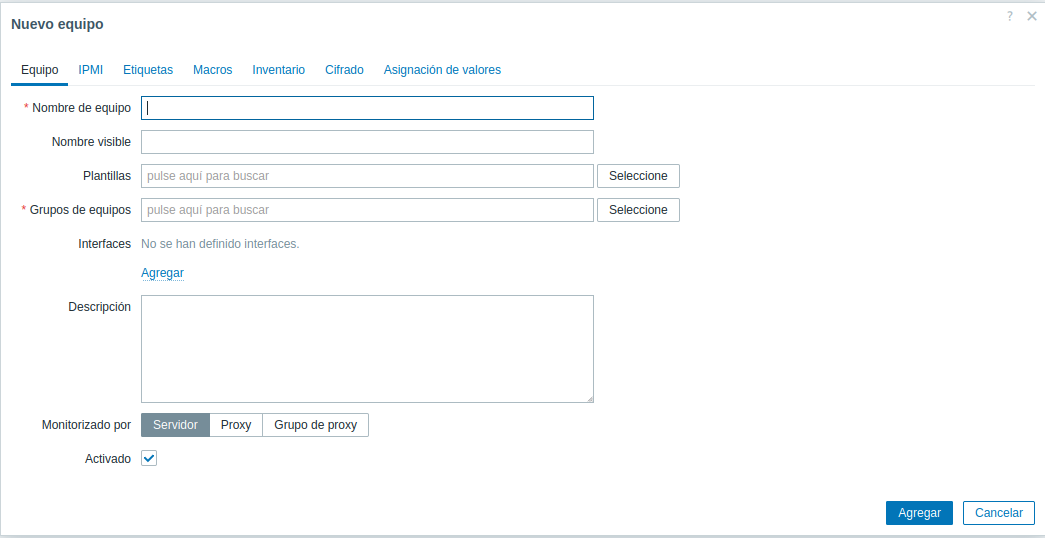
Task: Open the Etiquetas tab
Action: pos(148,70)
